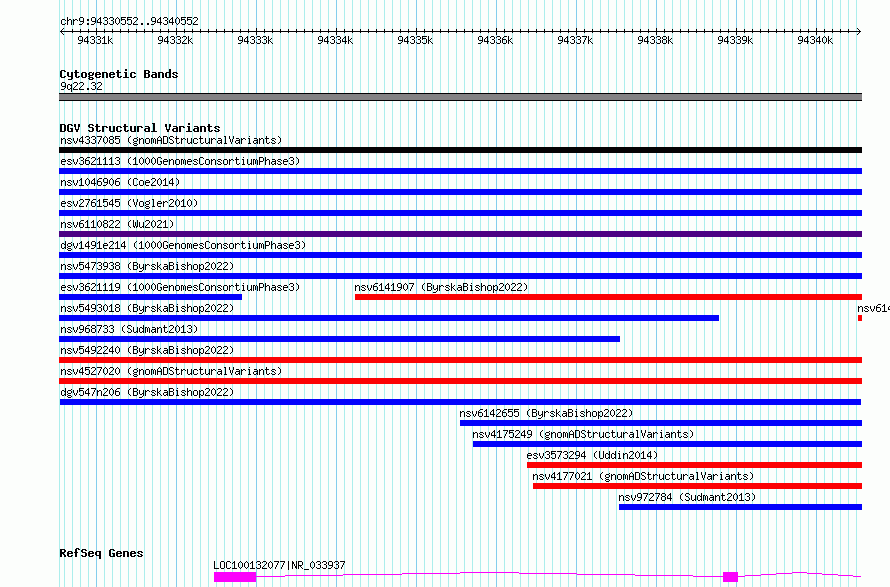The image size is (890, 587).
Task: Click the nsv5473938 (ByrskaBishop2022) label
Action: coord(147,266)
